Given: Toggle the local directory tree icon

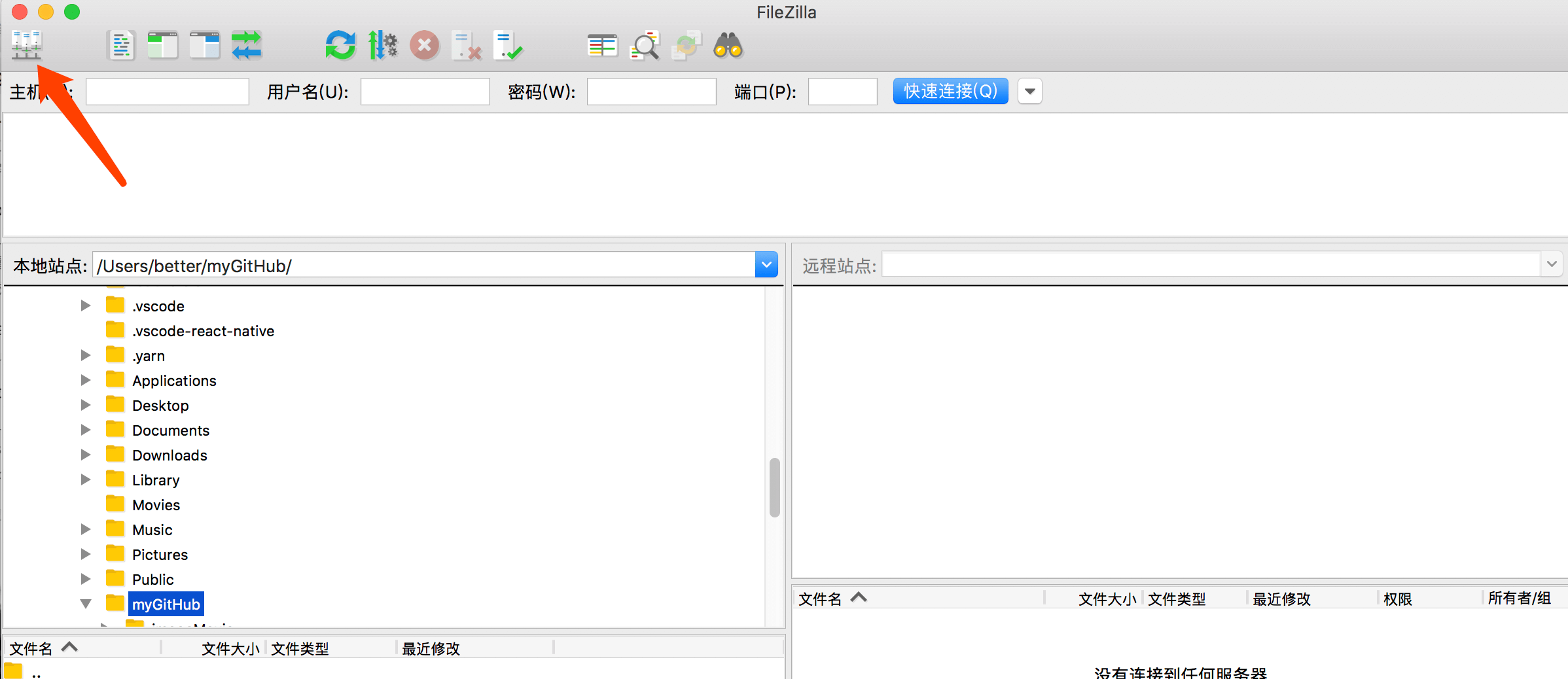Looking at the screenshot, I should [x=163, y=46].
